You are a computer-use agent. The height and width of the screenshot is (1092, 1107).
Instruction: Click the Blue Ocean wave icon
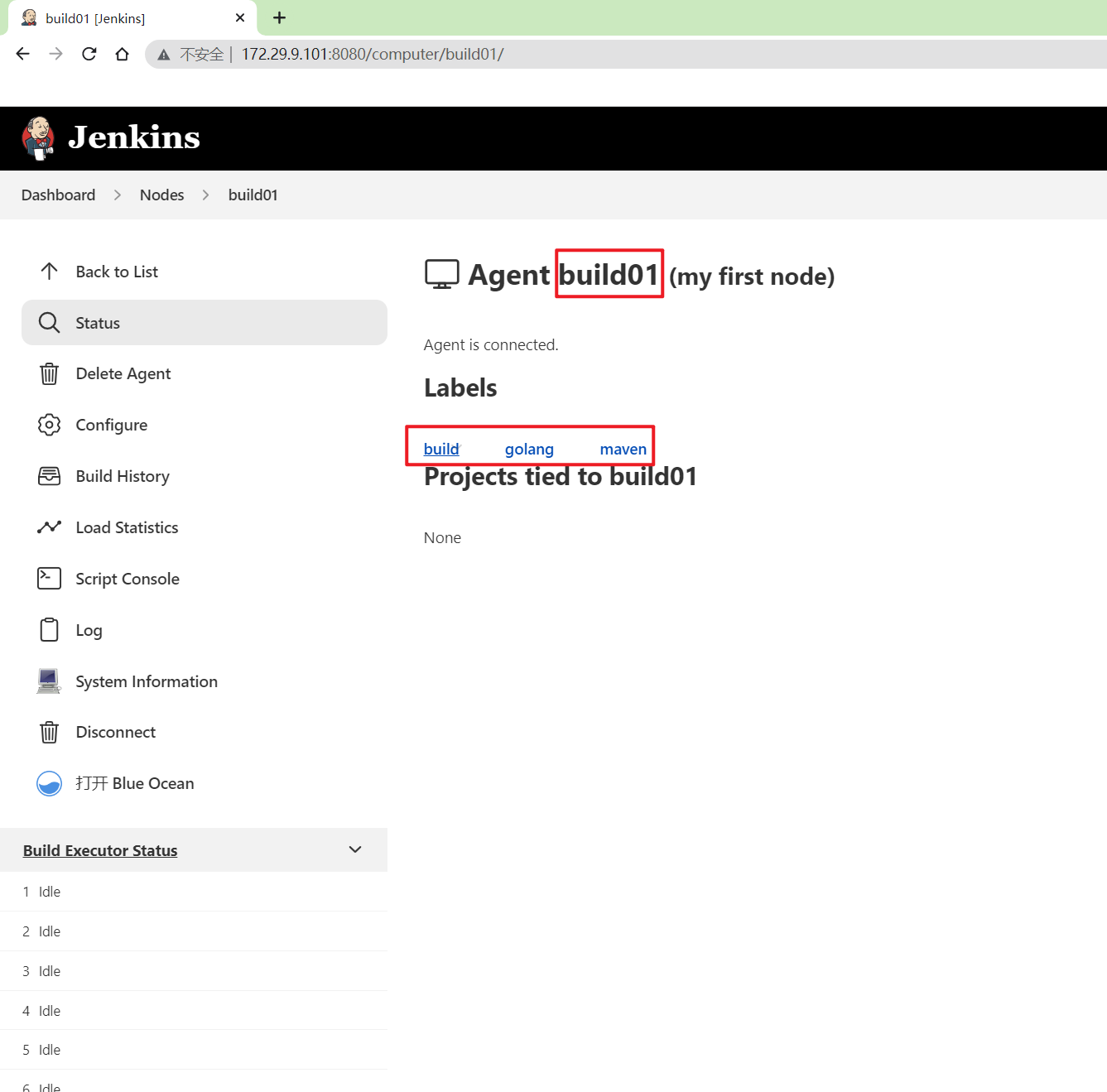[49, 783]
